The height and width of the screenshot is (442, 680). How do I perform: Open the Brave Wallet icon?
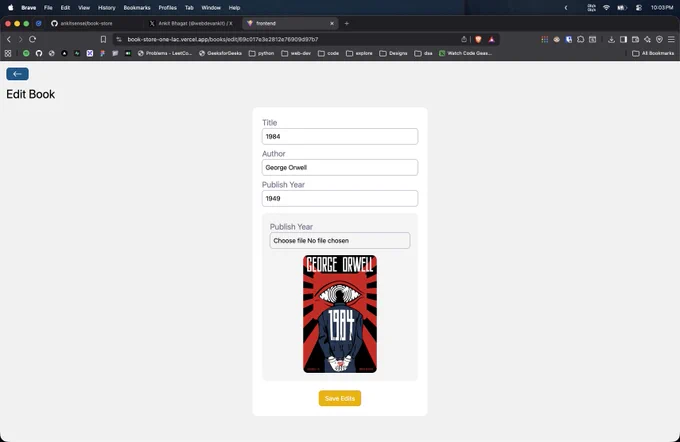point(635,39)
